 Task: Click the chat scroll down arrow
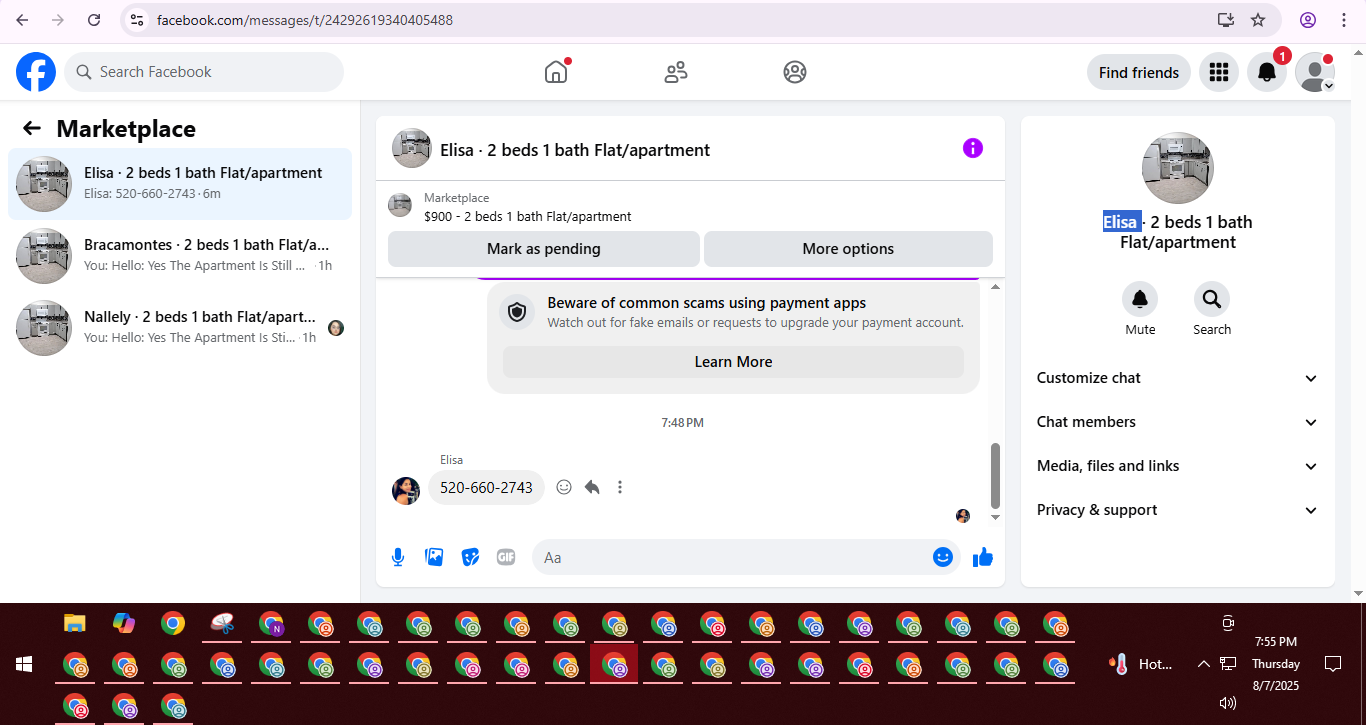[x=995, y=517]
